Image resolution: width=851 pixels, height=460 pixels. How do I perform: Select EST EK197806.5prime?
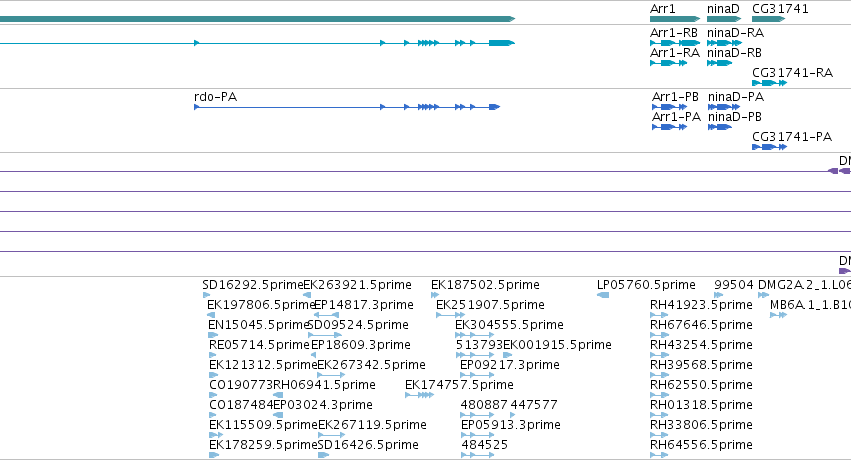[x=261, y=305]
